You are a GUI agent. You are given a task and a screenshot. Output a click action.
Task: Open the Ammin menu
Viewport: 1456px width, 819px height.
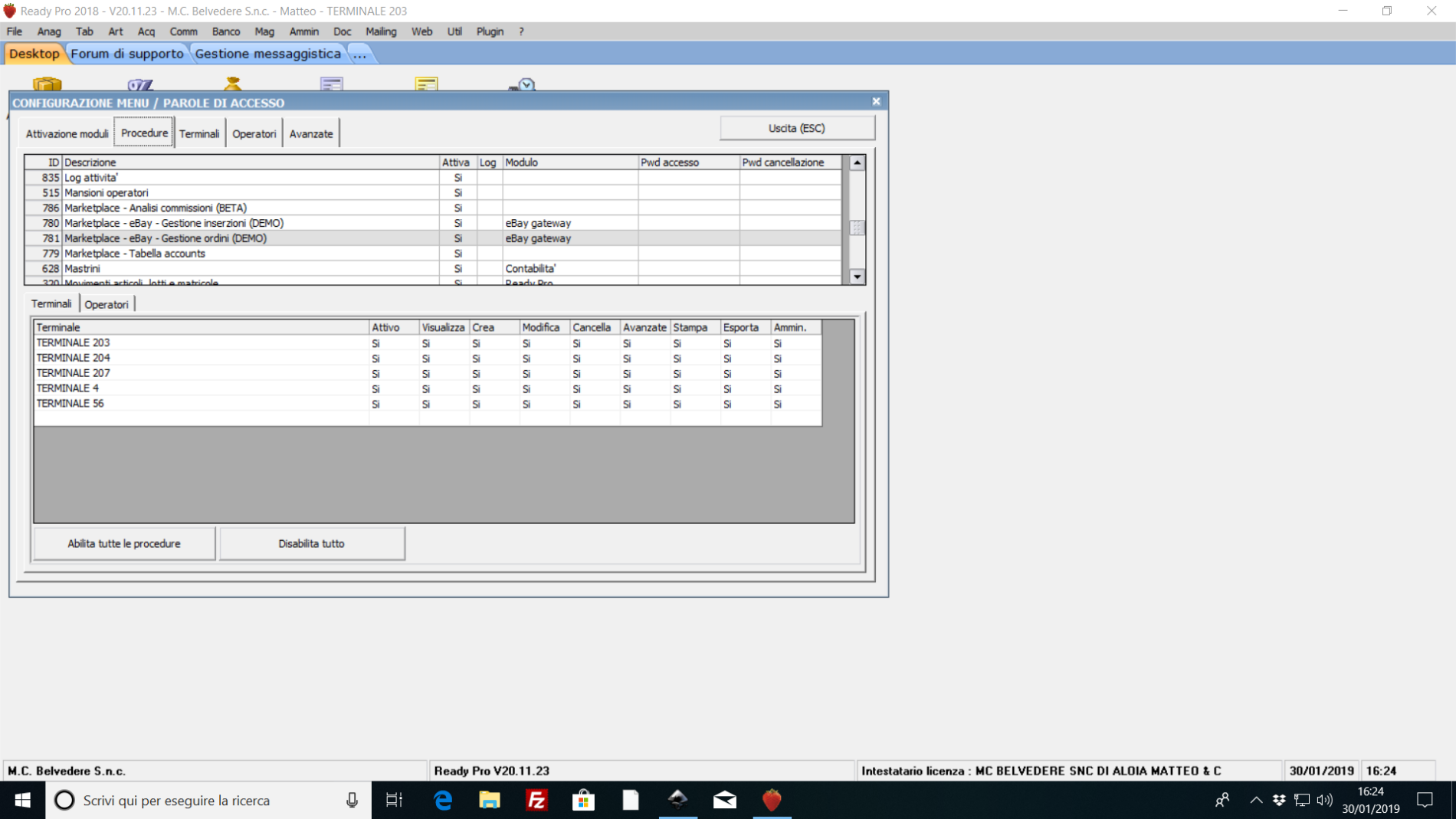tap(303, 31)
